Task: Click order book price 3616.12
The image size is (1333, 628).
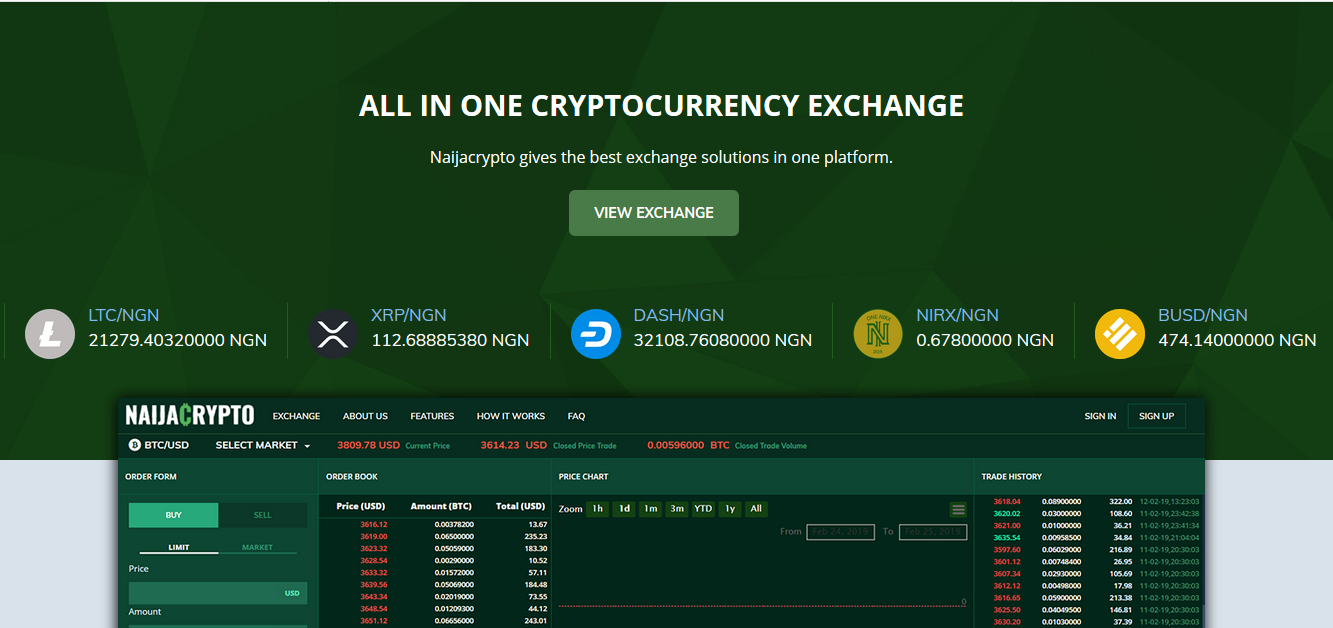Action: tap(373, 524)
